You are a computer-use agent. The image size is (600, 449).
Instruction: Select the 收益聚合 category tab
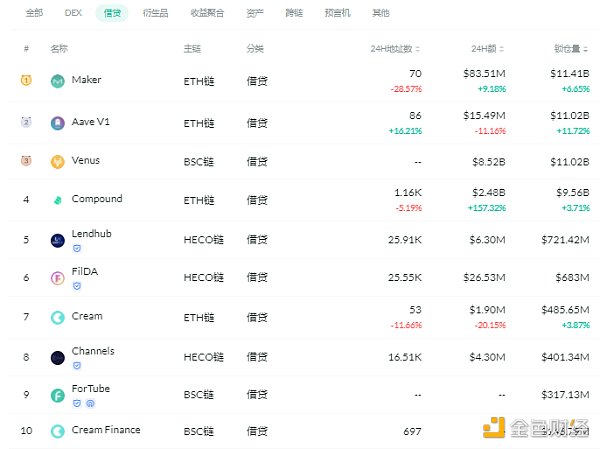207,13
